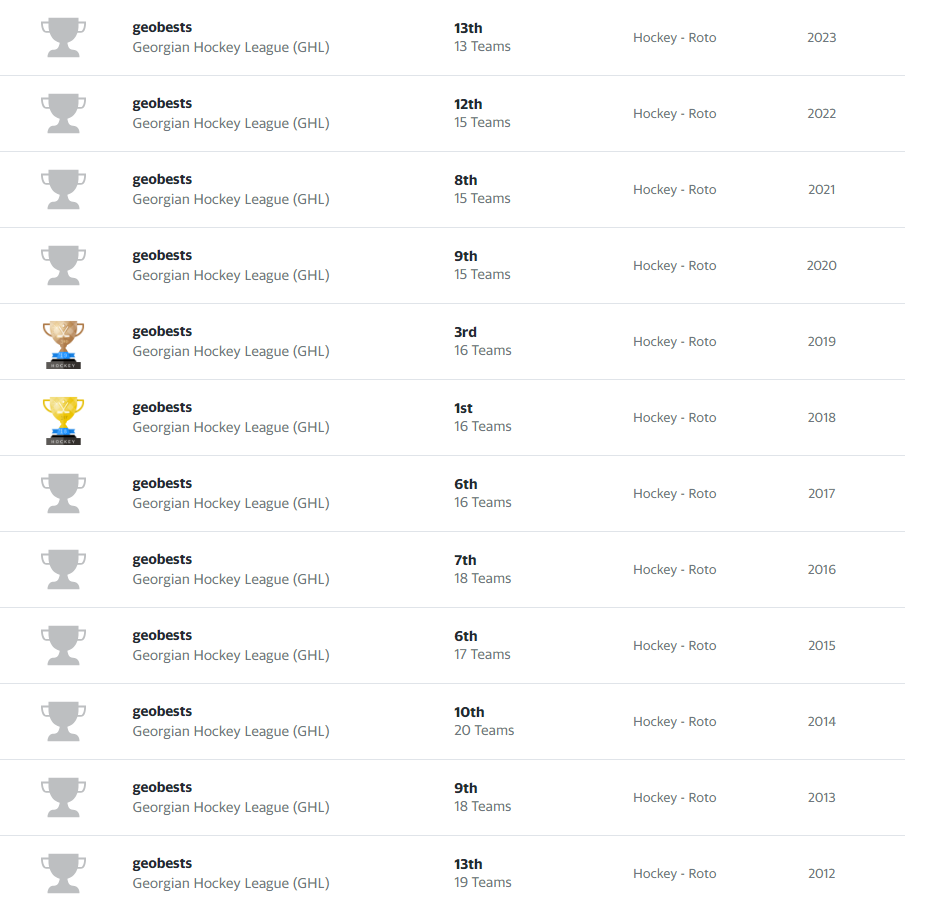
Task: Click the gray trophy in the 2017 row
Action: [x=63, y=494]
